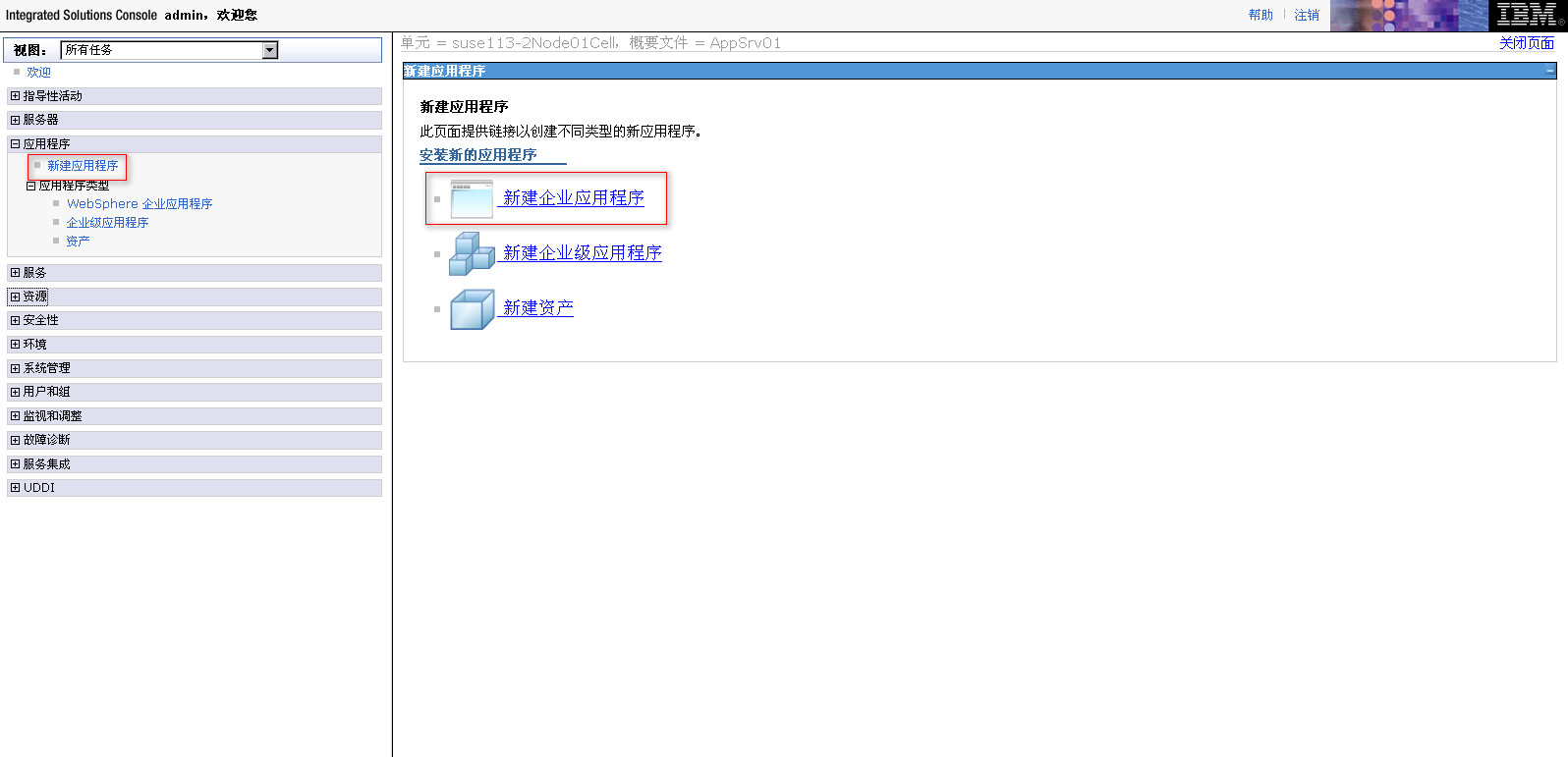Expand the 安全性 navigation section
The height and width of the screenshot is (757, 1568).
click(x=15, y=321)
